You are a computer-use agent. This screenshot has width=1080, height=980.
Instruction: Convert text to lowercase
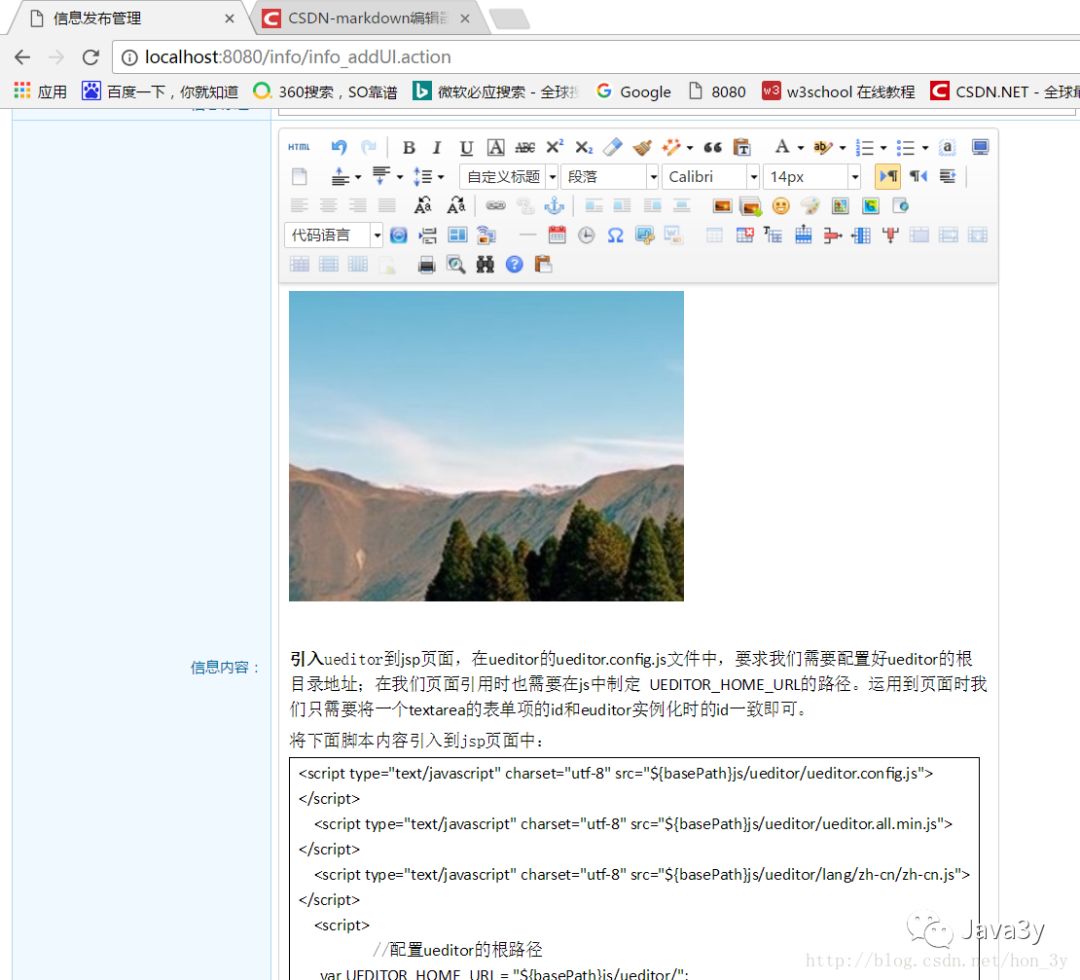[456, 206]
